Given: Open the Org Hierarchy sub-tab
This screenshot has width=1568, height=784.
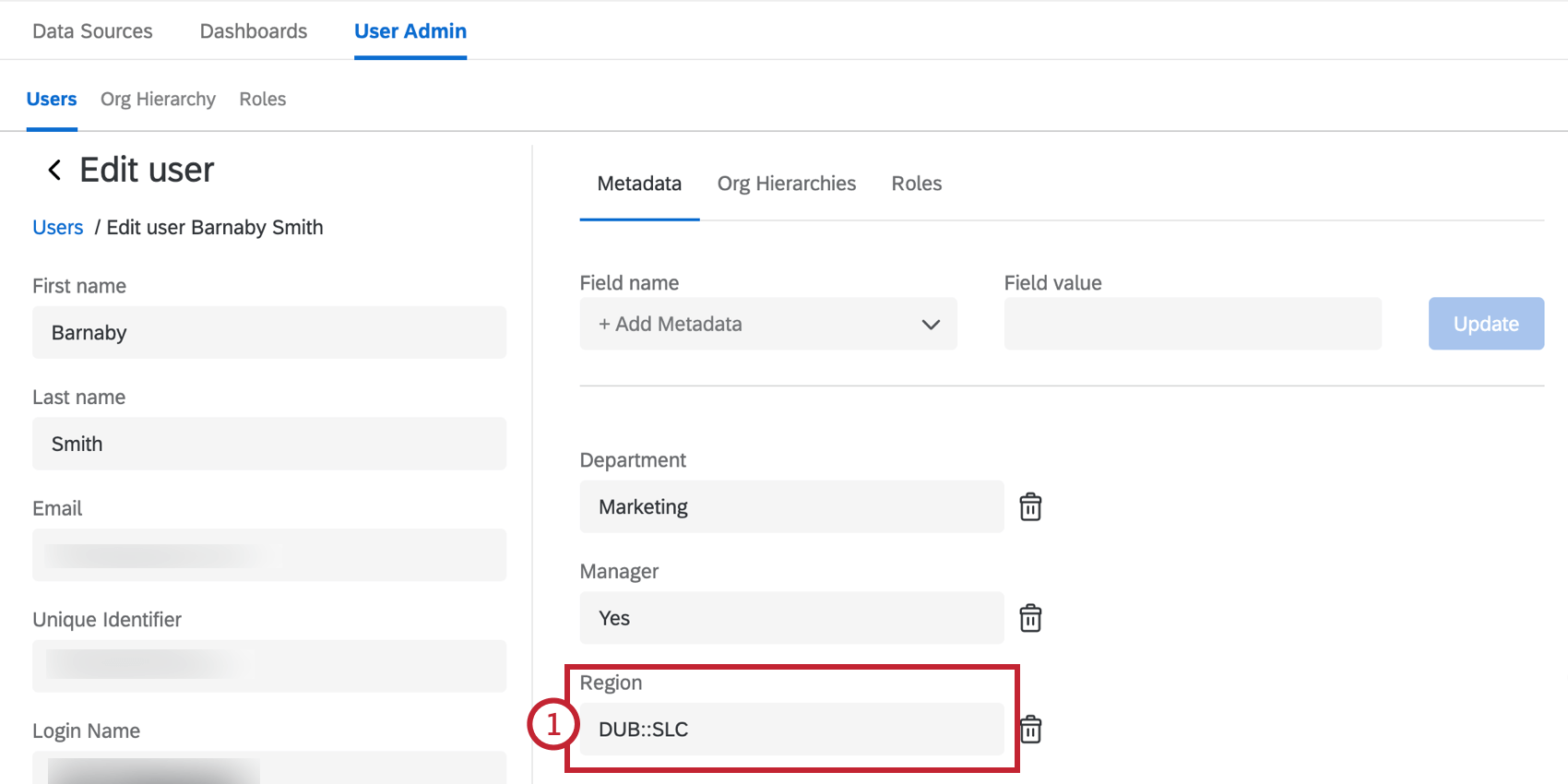Looking at the screenshot, I should 158,99.
